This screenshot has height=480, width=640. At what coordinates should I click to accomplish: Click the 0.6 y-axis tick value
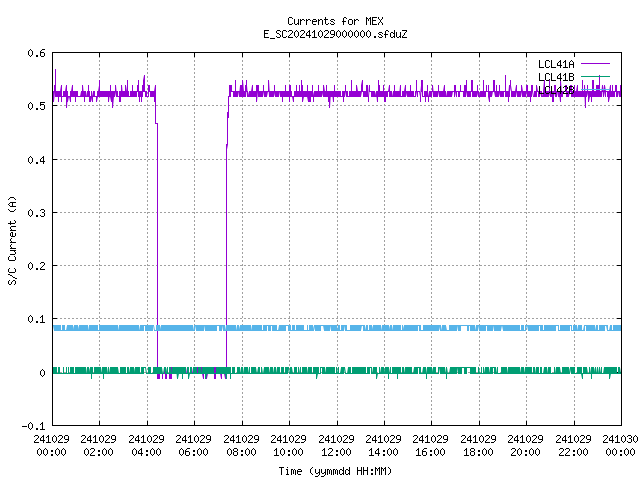(x=36, y=53)
